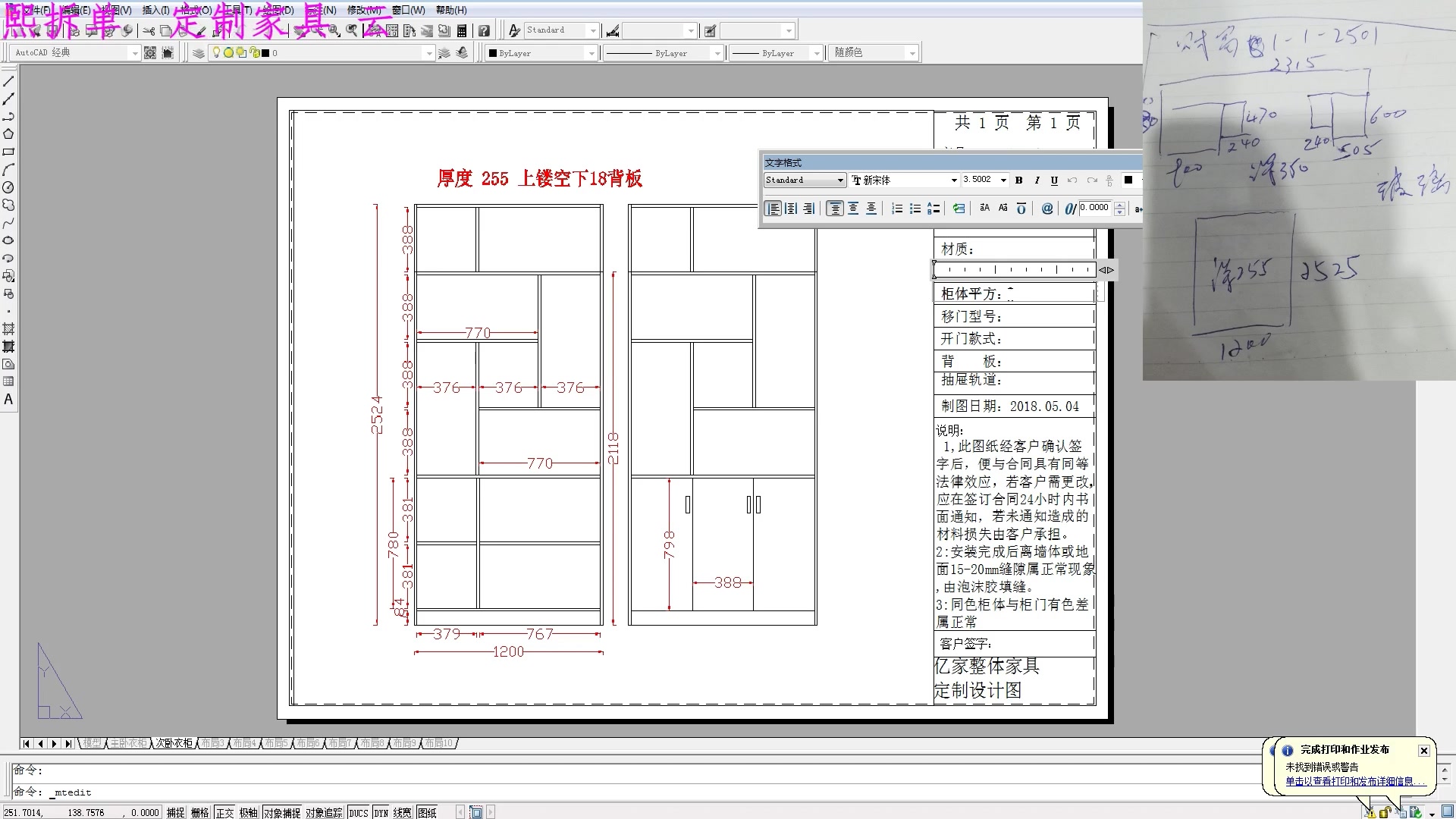Toggle 正交 (Ortho) mode in status bar
The image size is (1456, 819).
point(224,811)
